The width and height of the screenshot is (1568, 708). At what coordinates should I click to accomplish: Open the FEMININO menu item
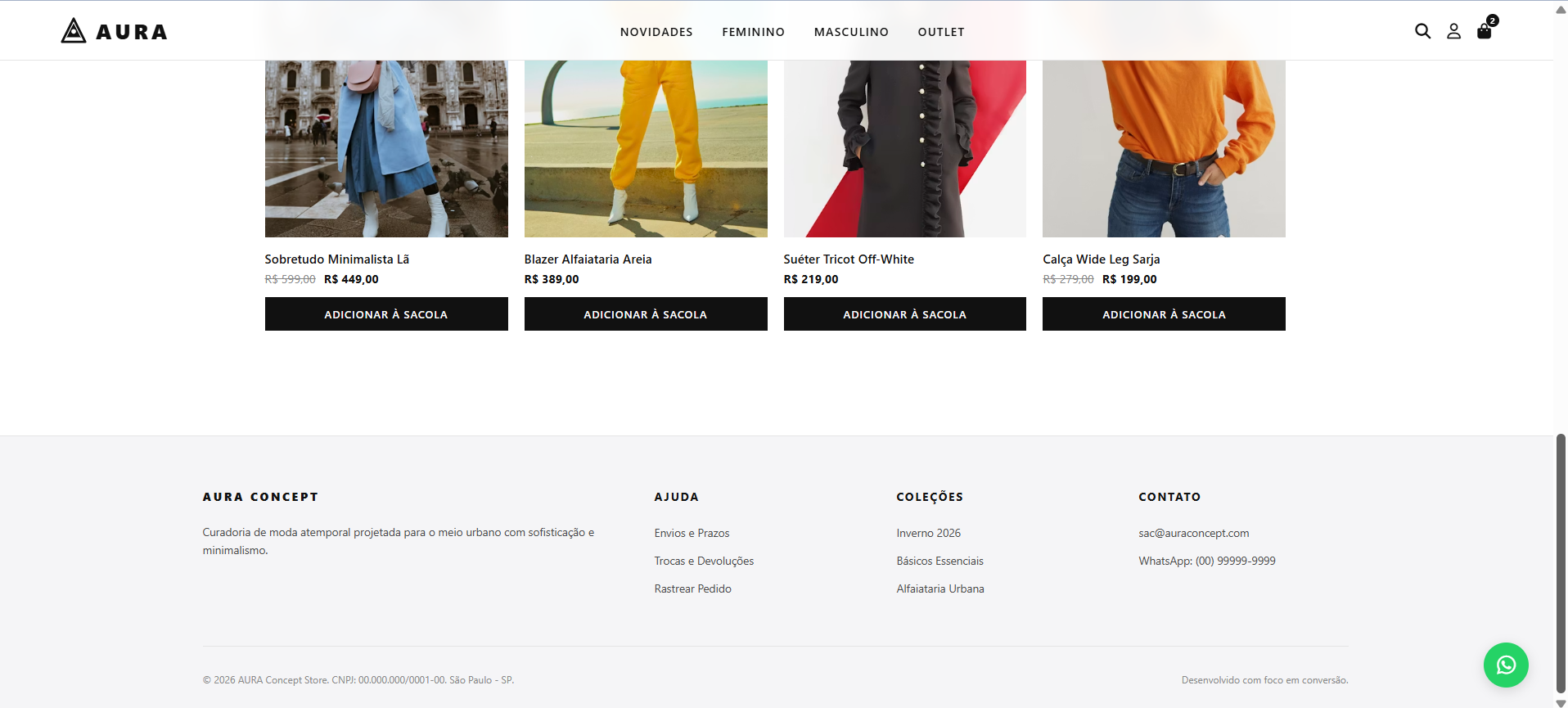(753, 32)
